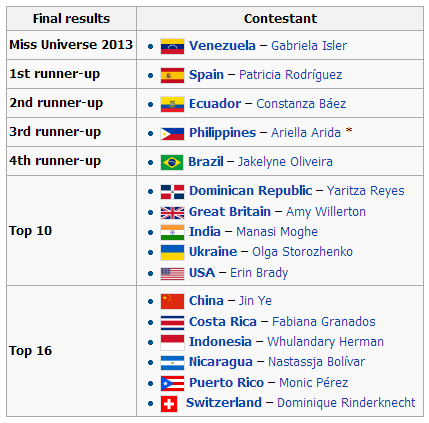
Task: Click the Brazil flag icon
Action: click(172, 162)
